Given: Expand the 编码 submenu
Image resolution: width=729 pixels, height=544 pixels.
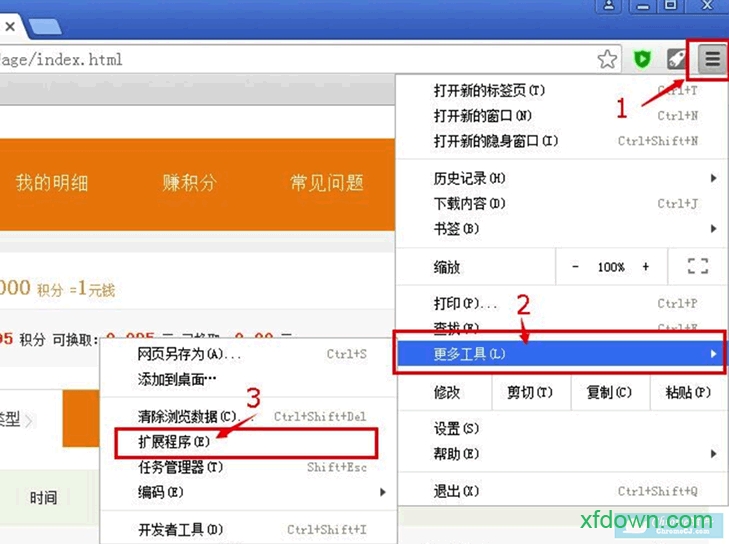Looking at the screenshot, I should click(248, 492).
